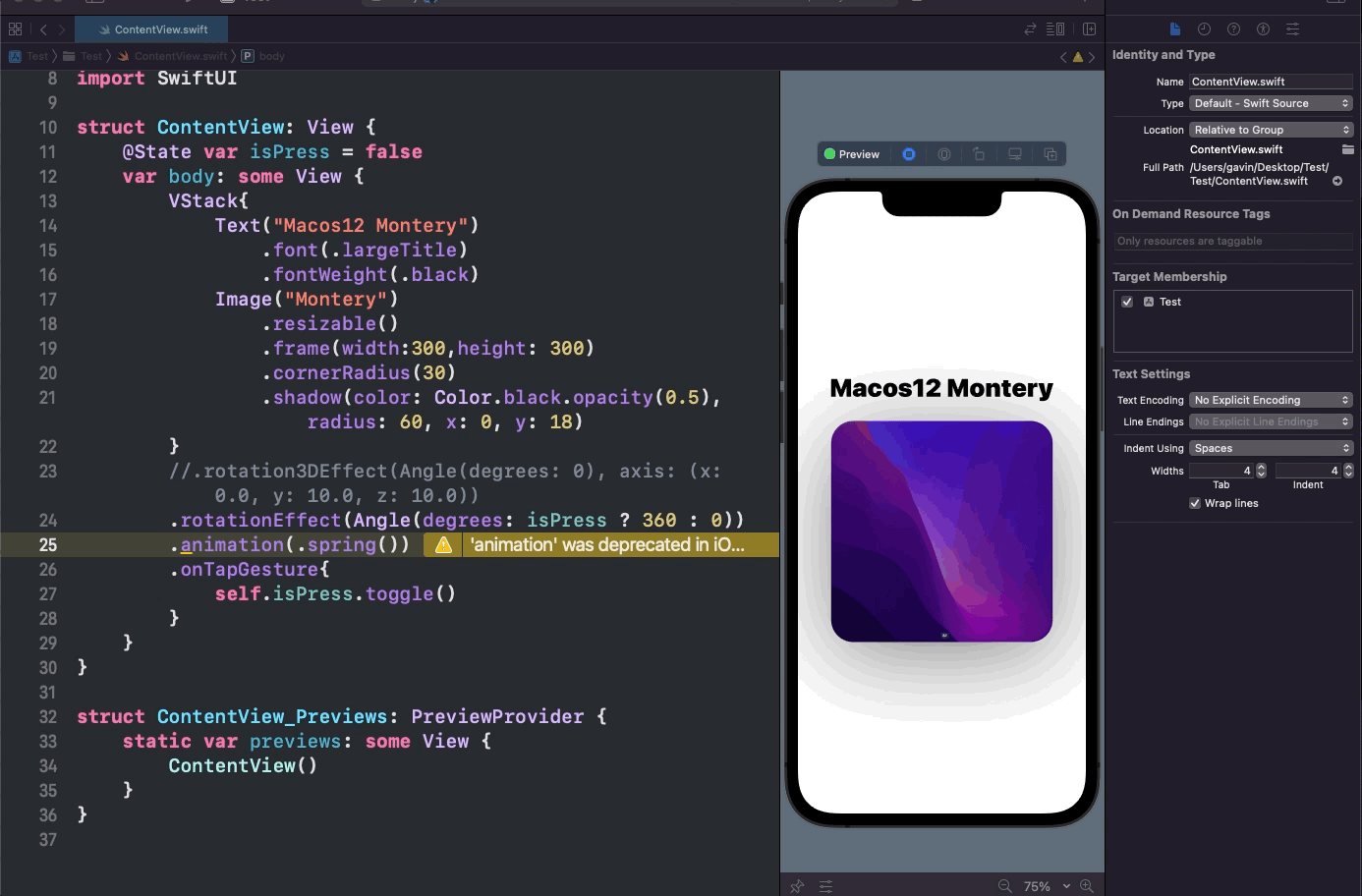The image size is (1362, 896).
Task: Show the History inspector
Action: point(1204,29)
